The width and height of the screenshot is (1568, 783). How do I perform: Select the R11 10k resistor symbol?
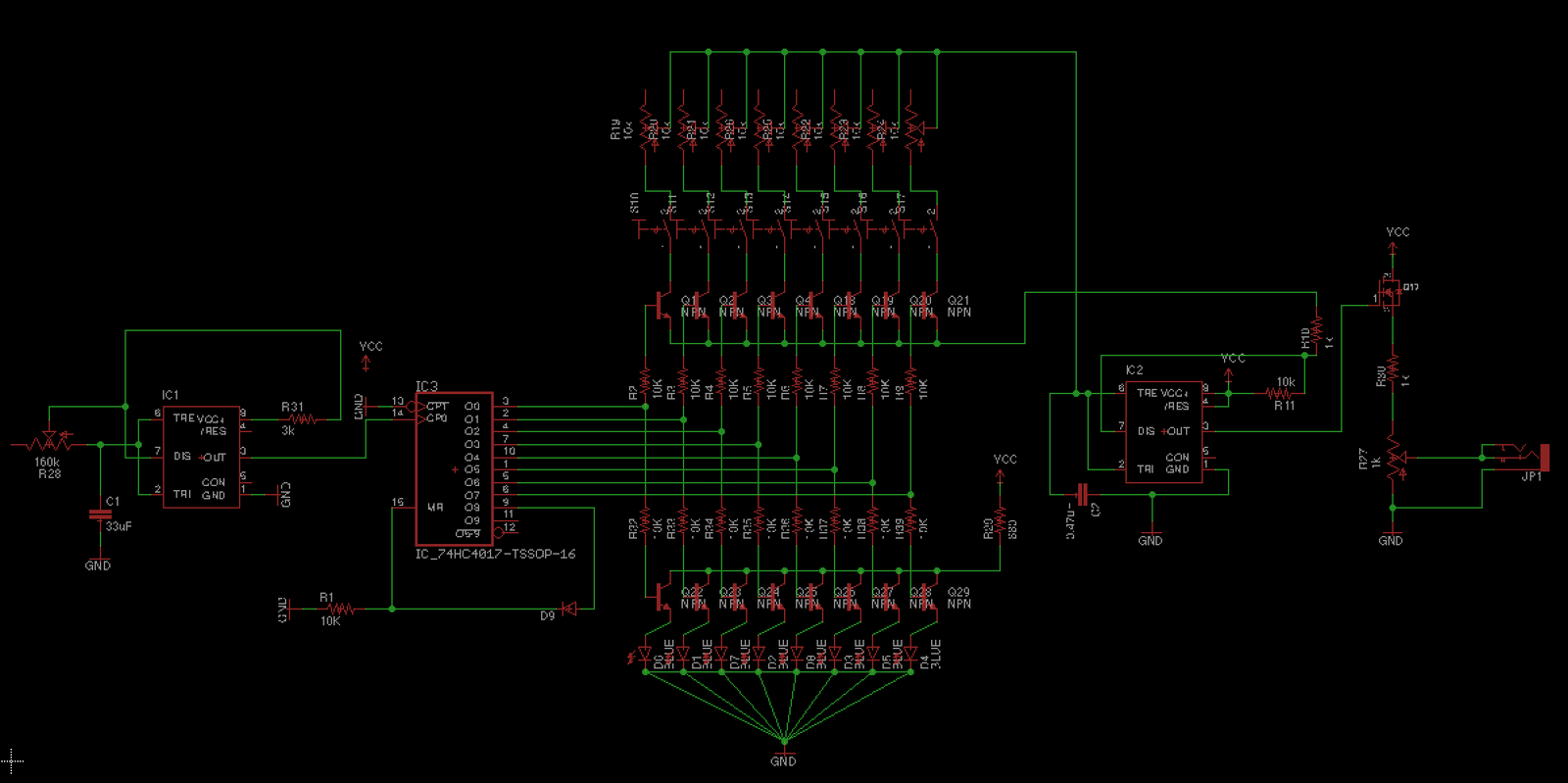pos(1278,394)
